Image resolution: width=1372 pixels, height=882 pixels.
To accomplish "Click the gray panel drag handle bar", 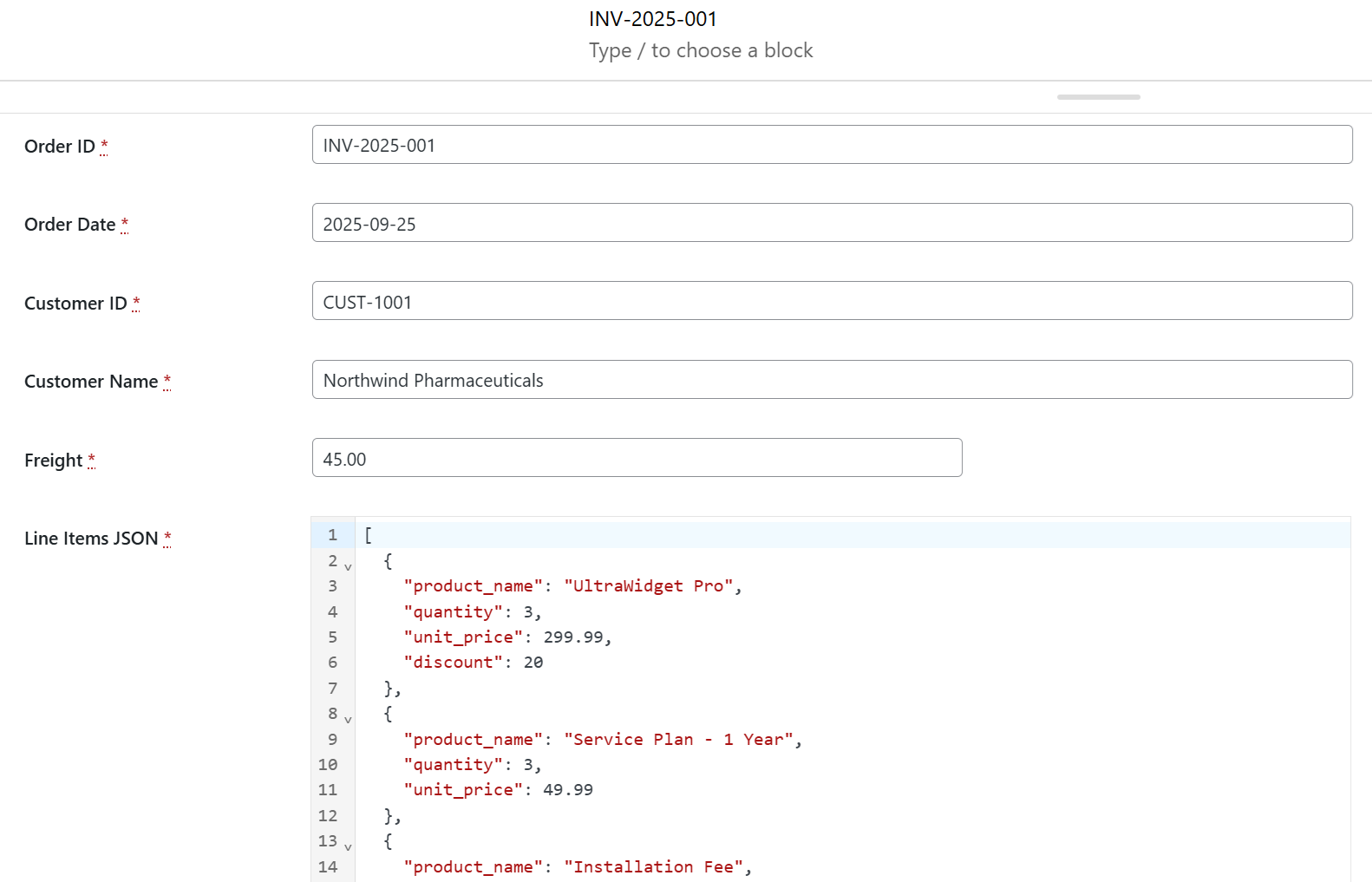I will coord(1098,97).
